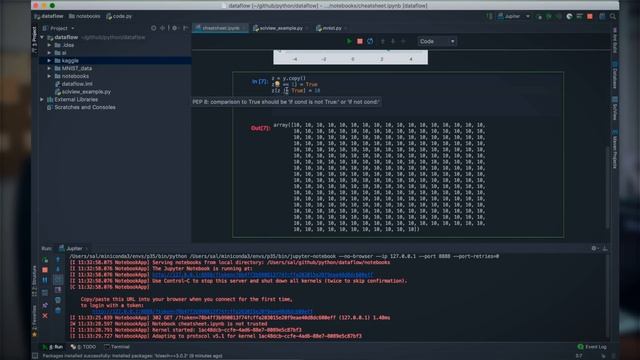Restart the Jupyter kernel
Screen dimensions: 640x360
(x=370, y=41)
